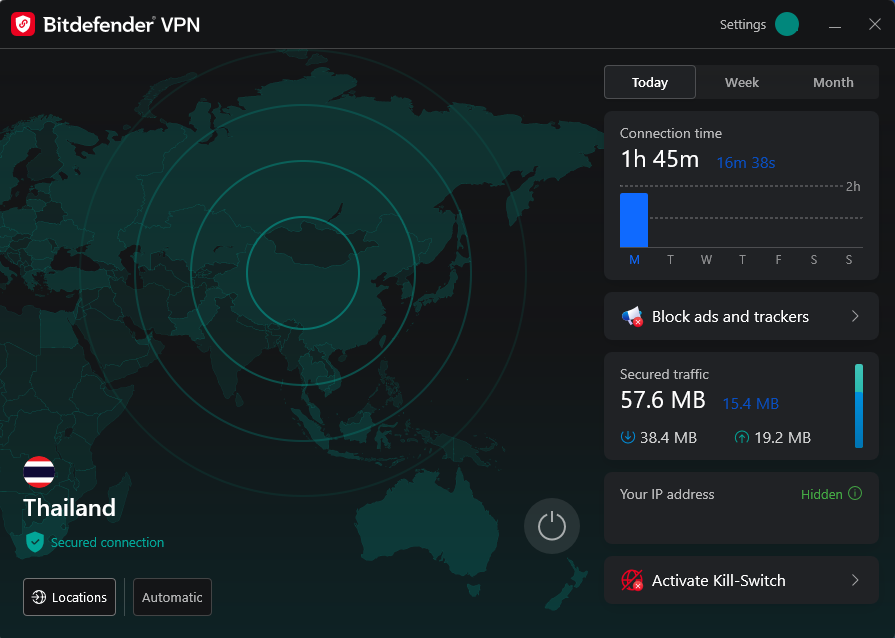Image resolution: width=895 pixels, height=638 pixels.
Task: Click the Bitdefender shield logo icon
Action: point(23,25)
